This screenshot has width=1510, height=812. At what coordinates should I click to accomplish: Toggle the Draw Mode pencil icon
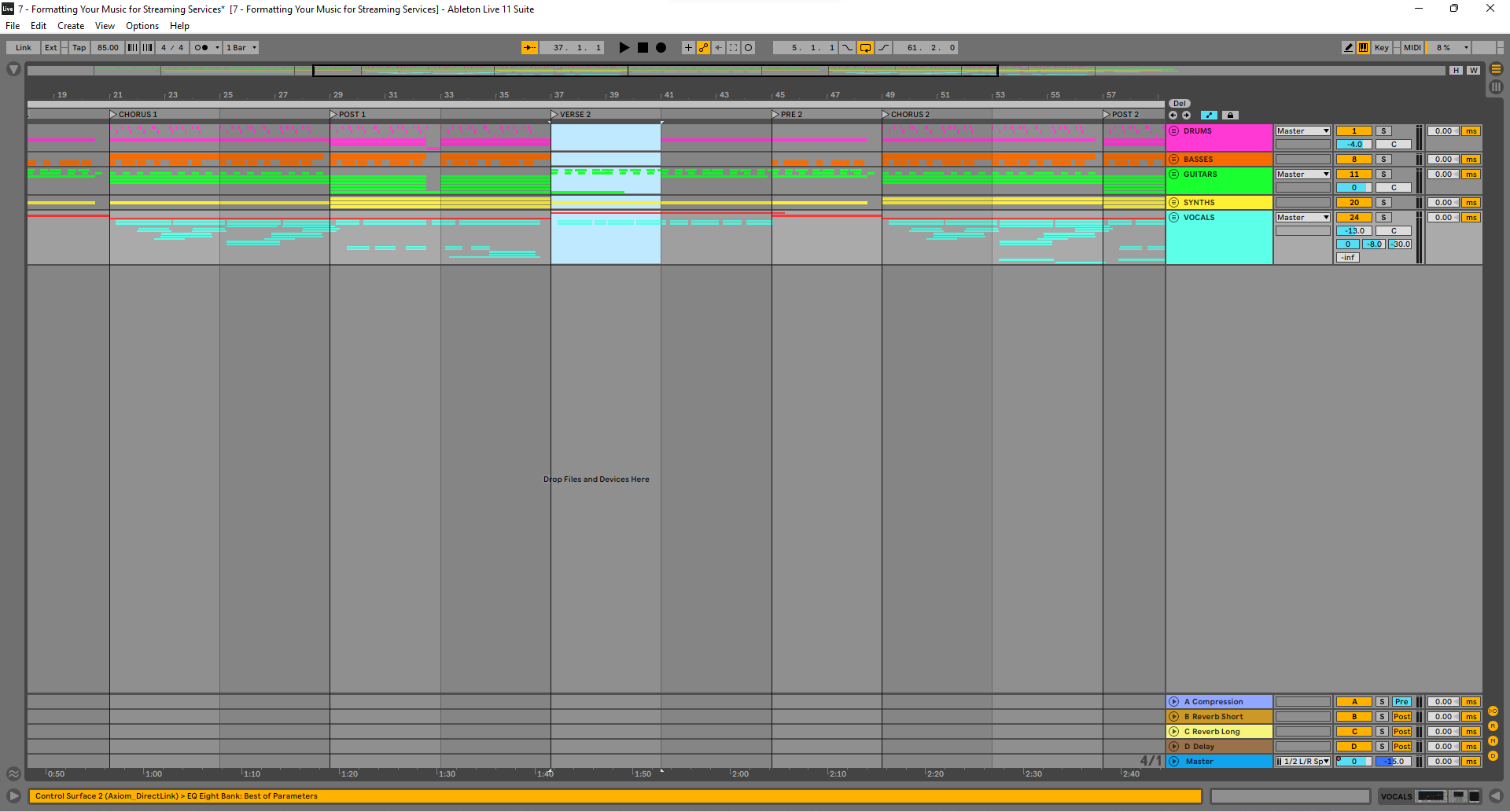1348,48
